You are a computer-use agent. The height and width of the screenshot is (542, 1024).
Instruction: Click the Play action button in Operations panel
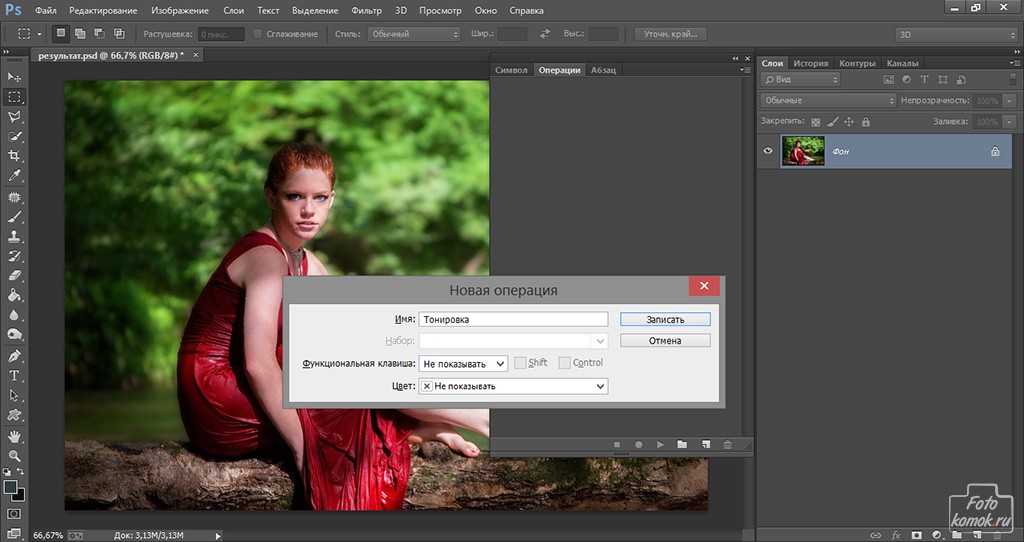(x=660, y=444)
